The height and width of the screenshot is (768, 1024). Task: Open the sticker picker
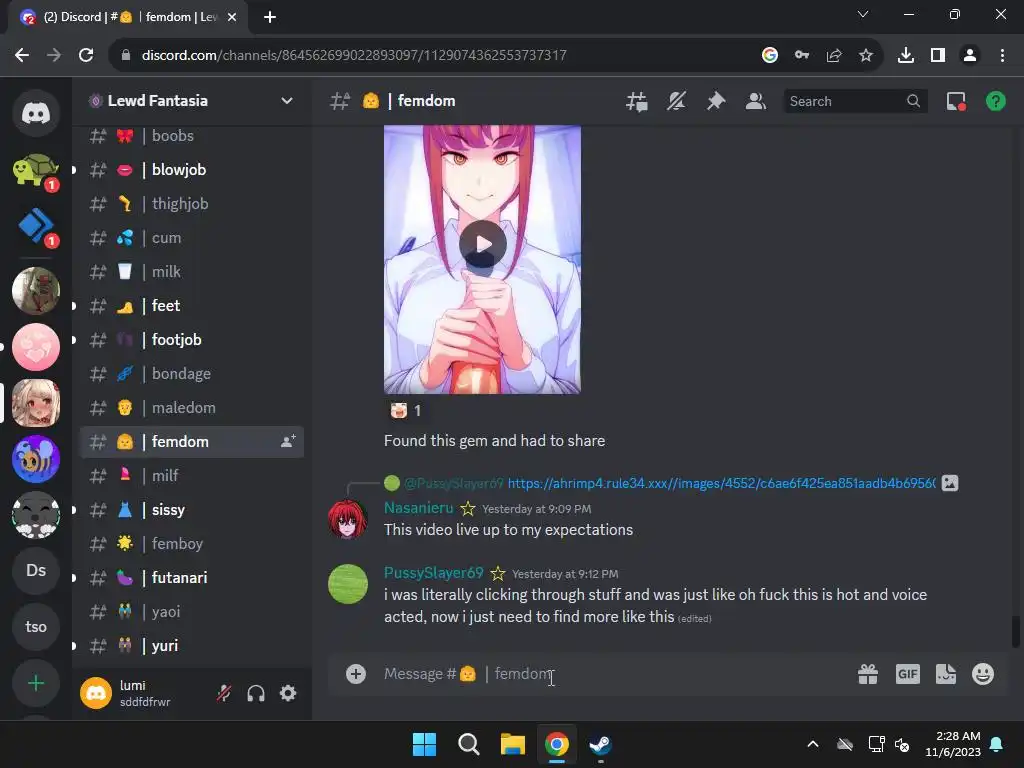[946, 673]
